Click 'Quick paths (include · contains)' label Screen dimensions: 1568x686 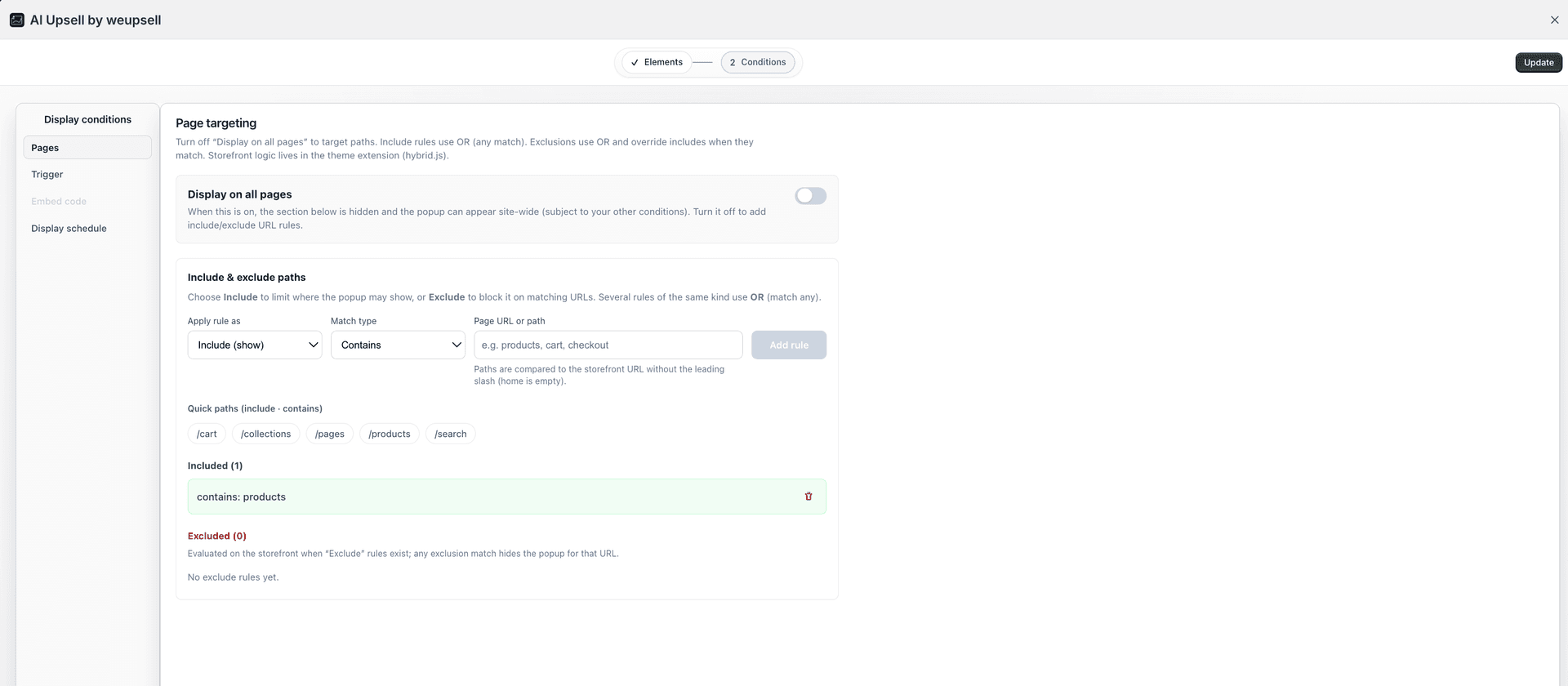[255, 408]
